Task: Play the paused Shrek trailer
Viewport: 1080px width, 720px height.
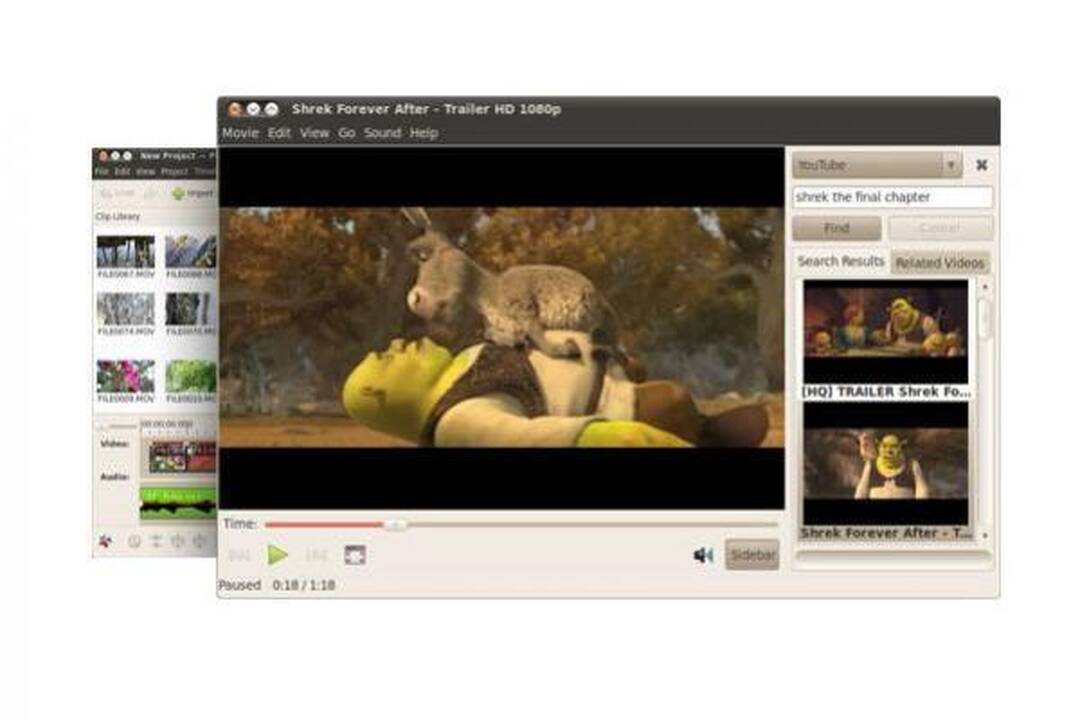Action: pos(278,554)
